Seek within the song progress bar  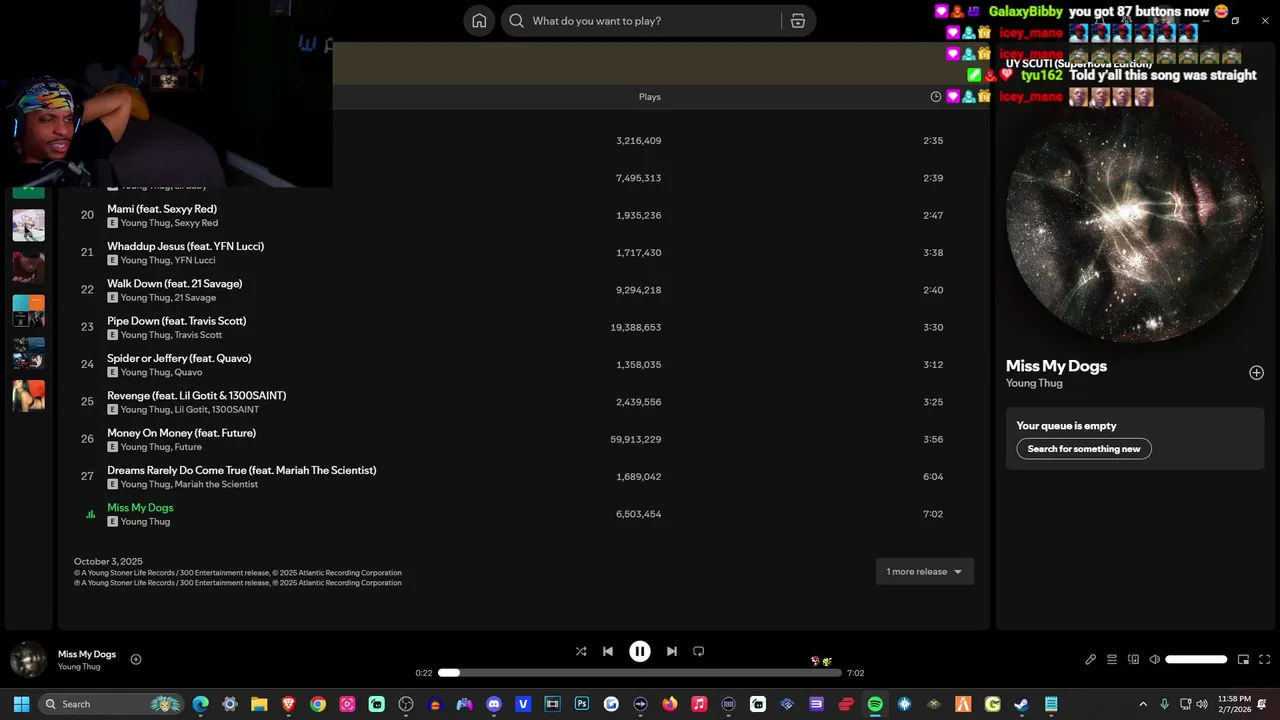click(640, 673)
